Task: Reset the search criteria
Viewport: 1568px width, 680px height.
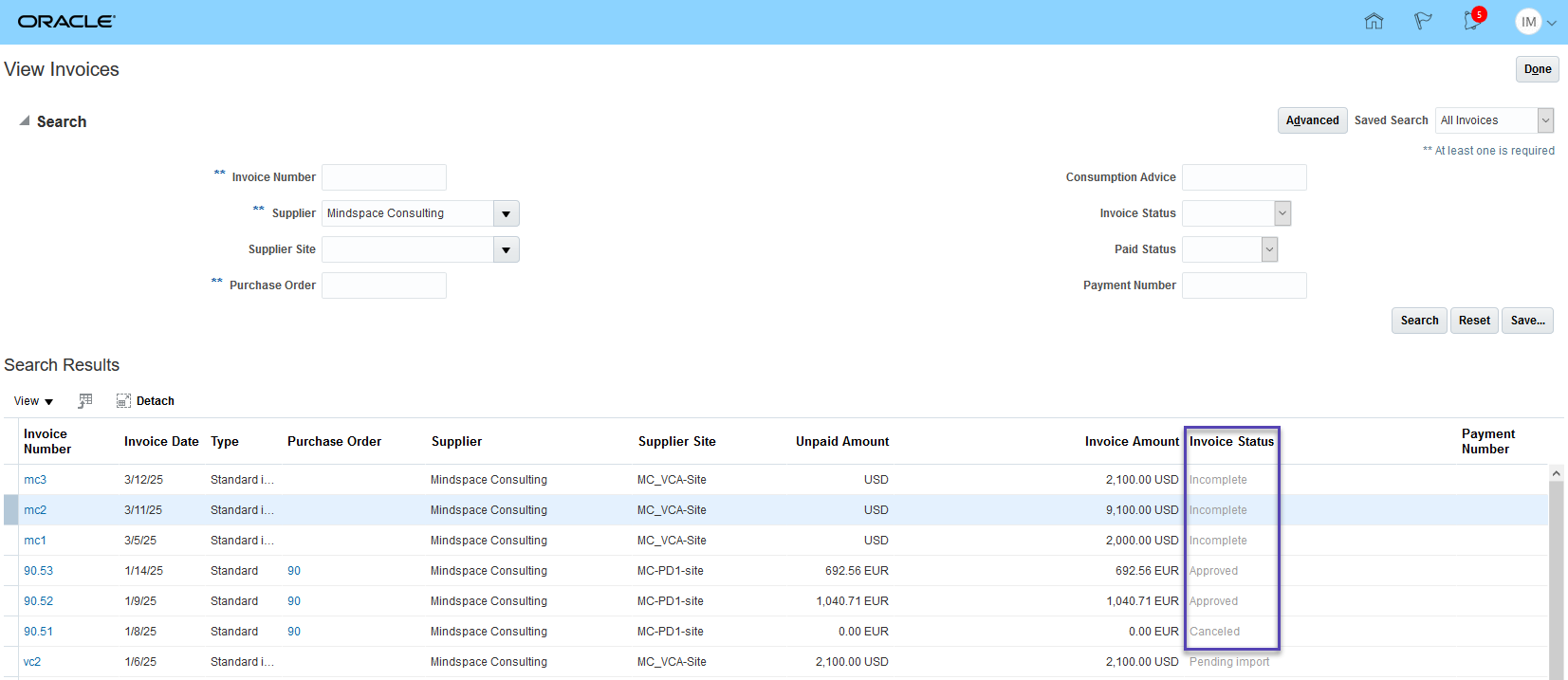Action: point(1474,321)
